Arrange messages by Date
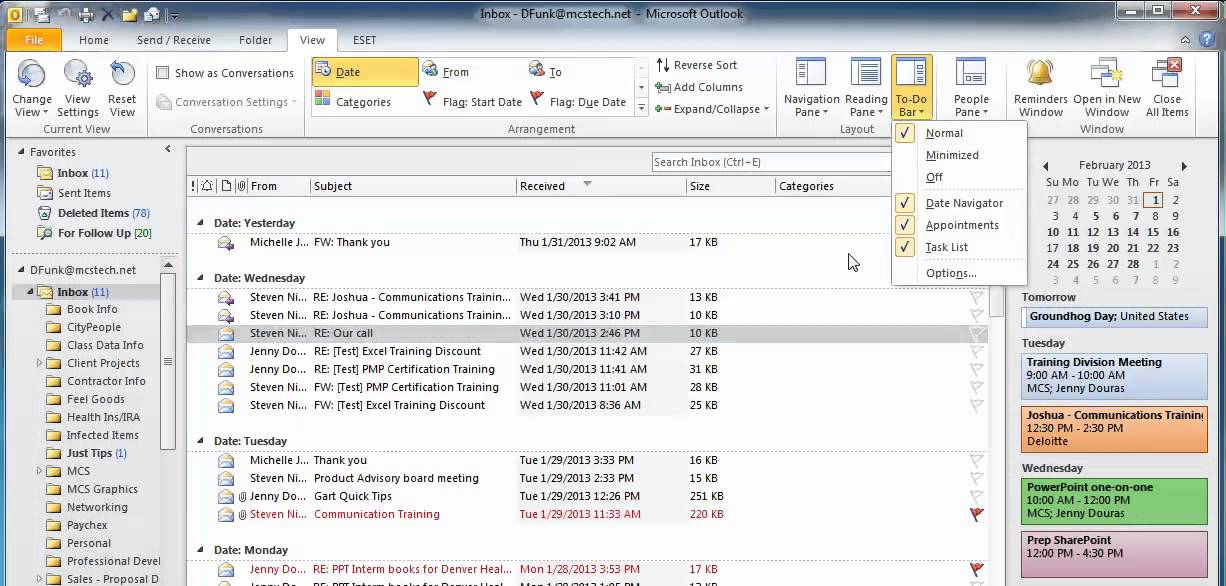Viewport: 1226px width, 586px height. coord(365,72)
